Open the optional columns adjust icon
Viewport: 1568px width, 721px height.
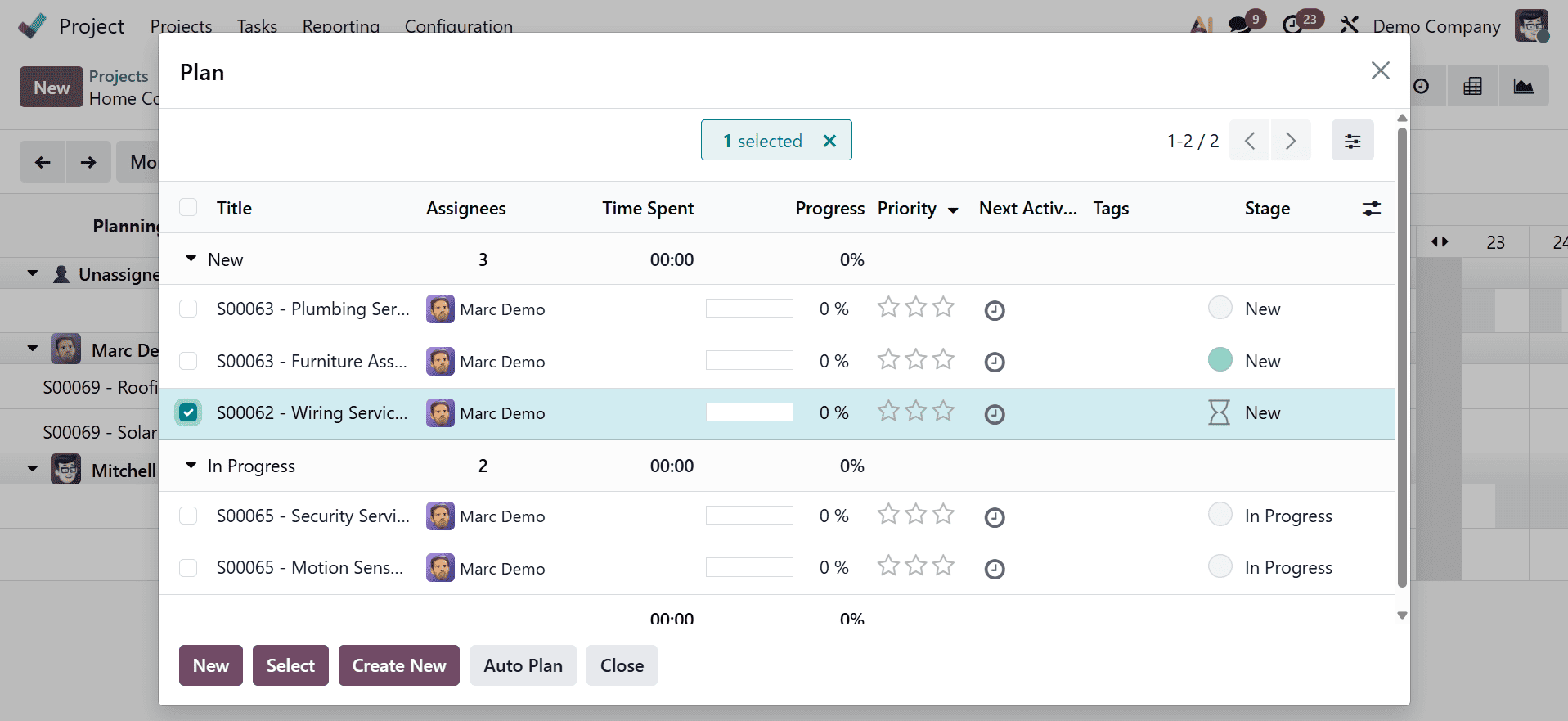click(x=1372, y=209)
